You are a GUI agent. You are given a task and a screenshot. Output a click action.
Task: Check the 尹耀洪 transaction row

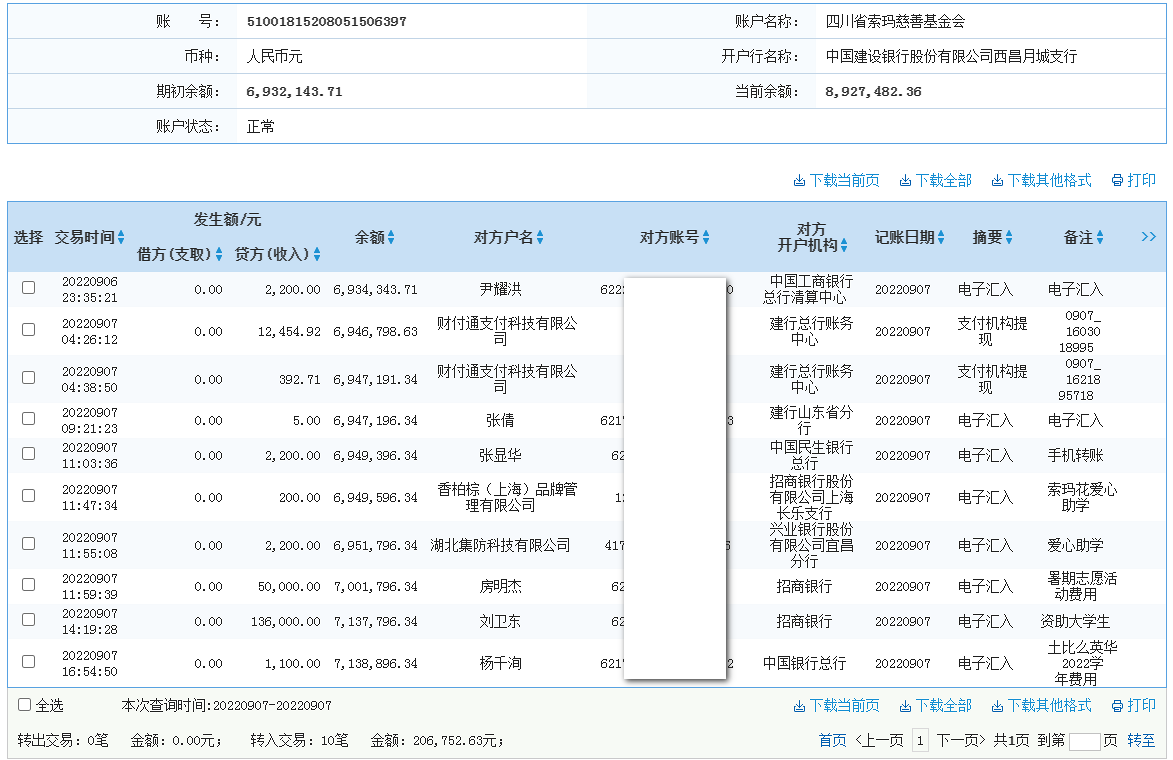(29, 288)
